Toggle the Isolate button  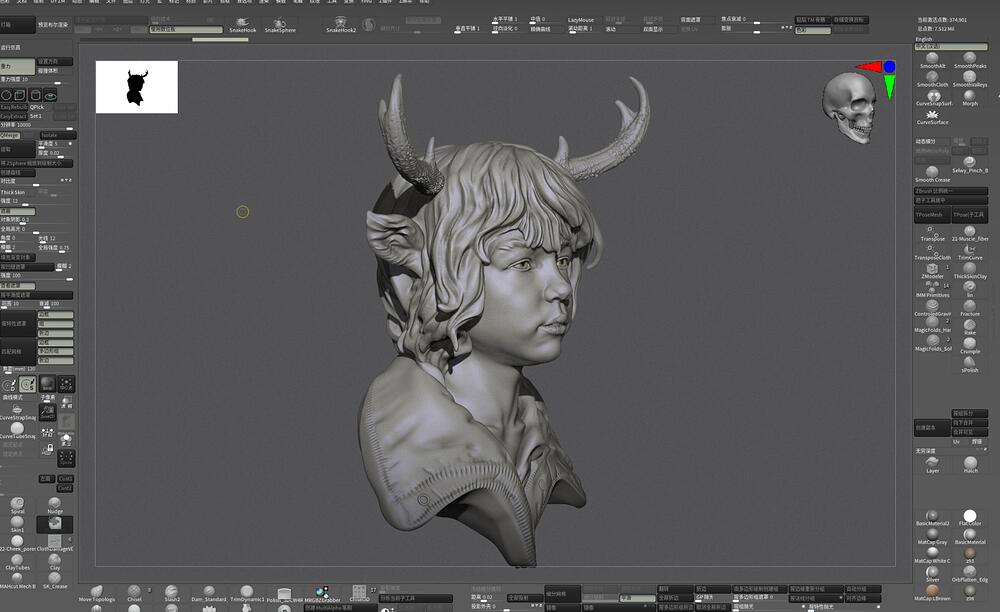click(58, 135)
